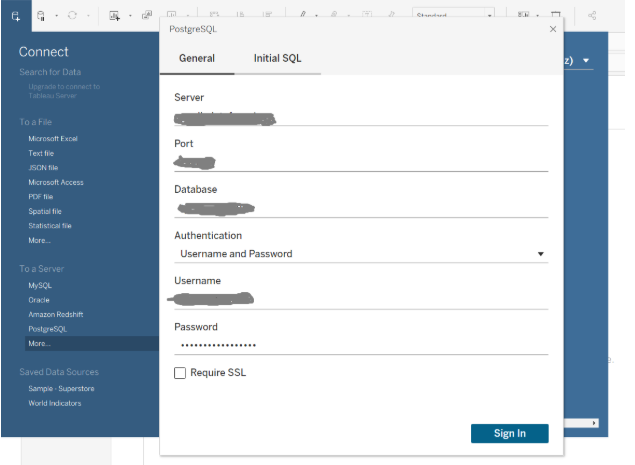Select Oracle server connector
Image resolution: width=635 pixels, height=465 pixels.
(x=39, y=300)
